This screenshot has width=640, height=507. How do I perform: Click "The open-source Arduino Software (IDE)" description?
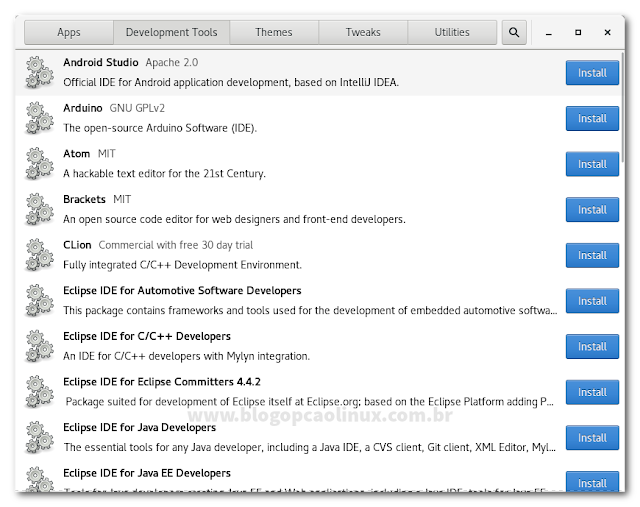160,128
